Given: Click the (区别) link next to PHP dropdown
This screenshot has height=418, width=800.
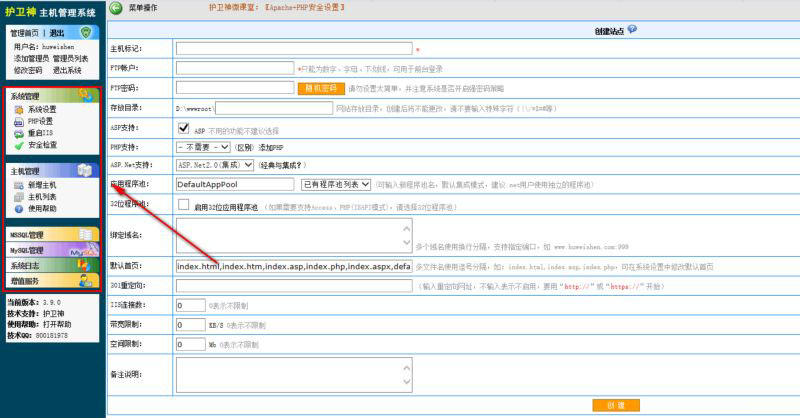Looking at the screenshot, I should pyautogui.click(x=244, y=147).
